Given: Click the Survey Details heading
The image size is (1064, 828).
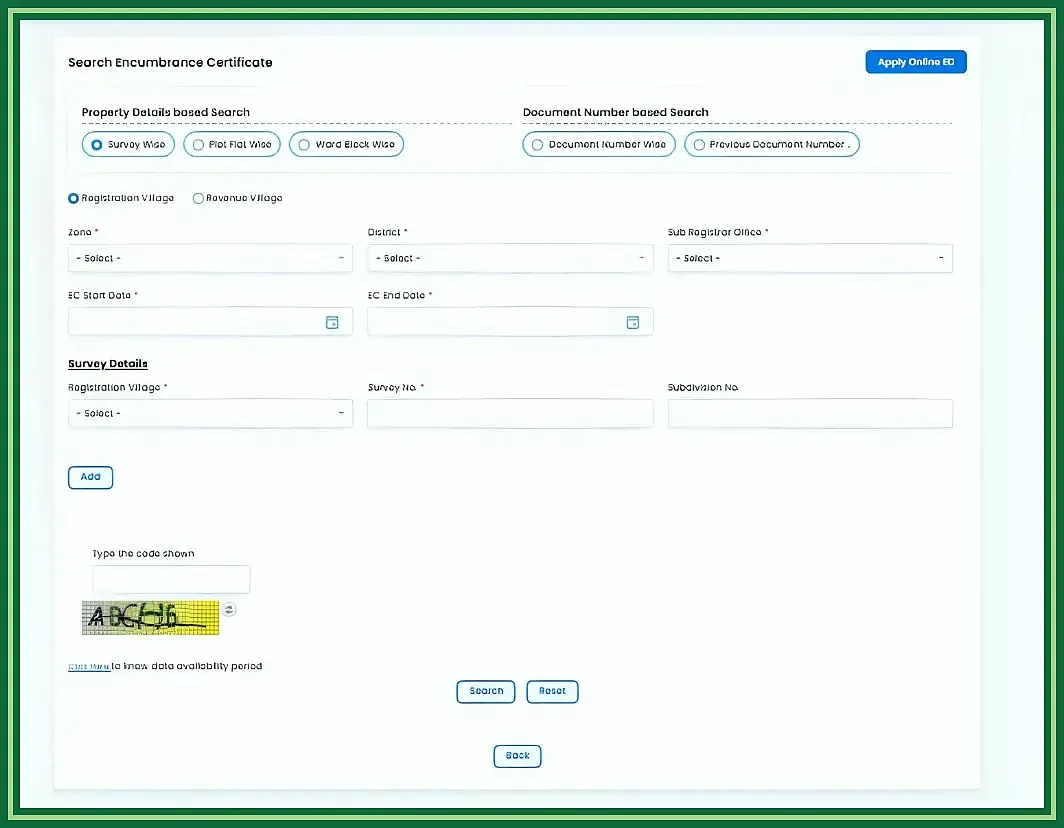Looking at the screenshot, I should (x=108, y=364).
